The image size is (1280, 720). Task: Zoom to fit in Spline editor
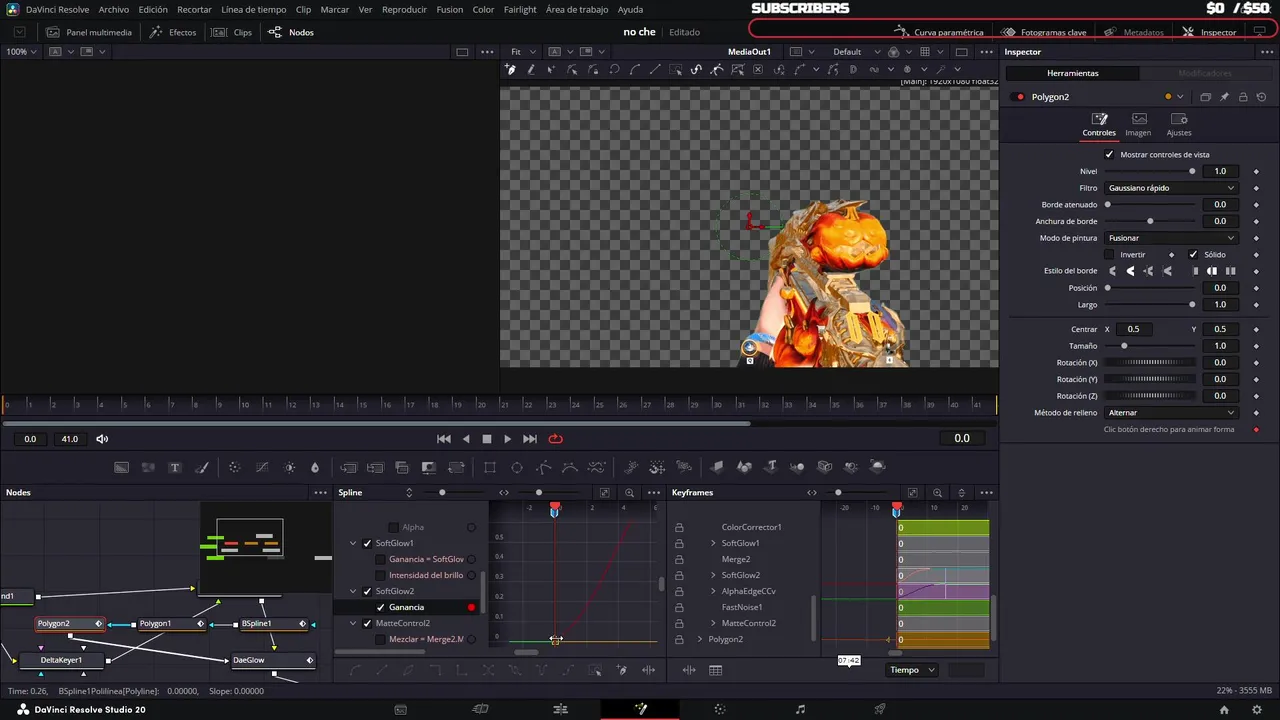[605, 492]
